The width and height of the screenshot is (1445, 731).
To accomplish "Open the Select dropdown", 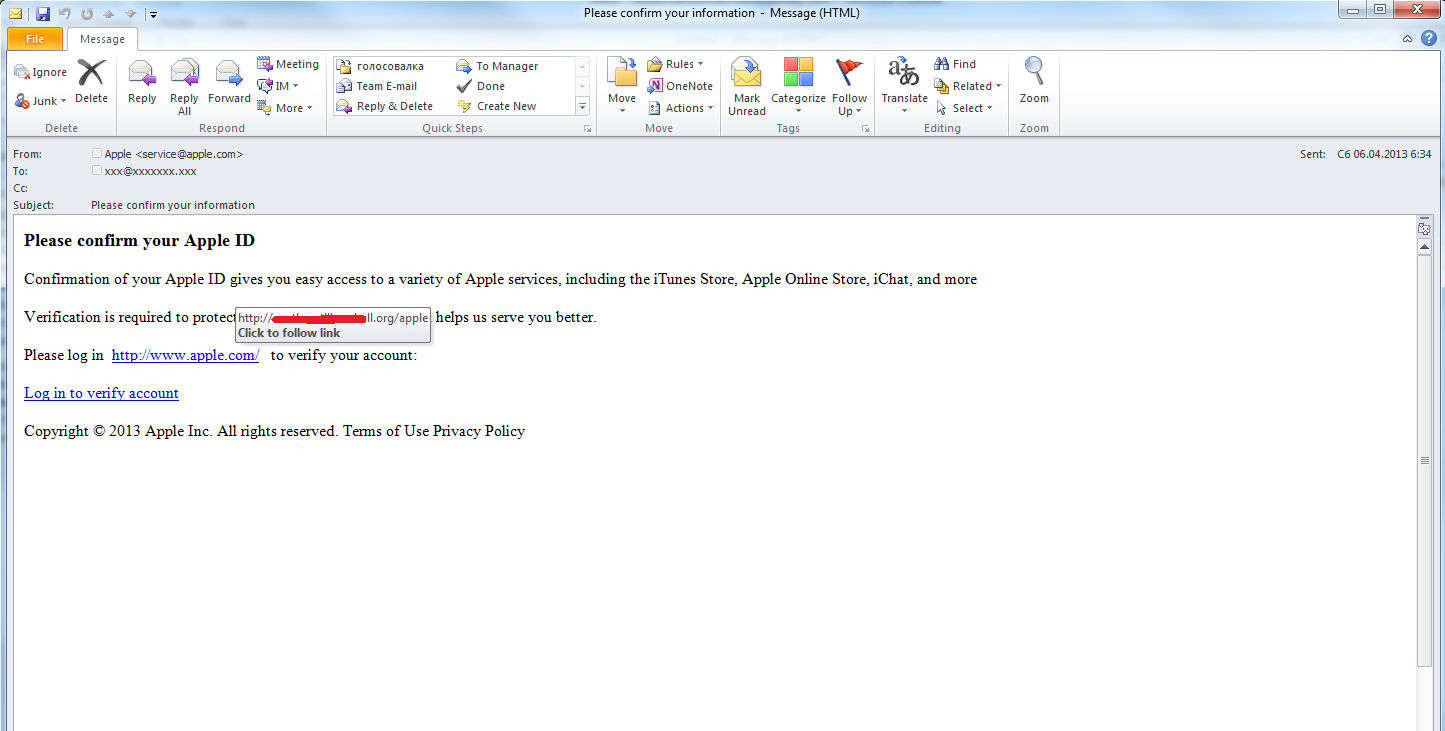I will tap(964, 108).
